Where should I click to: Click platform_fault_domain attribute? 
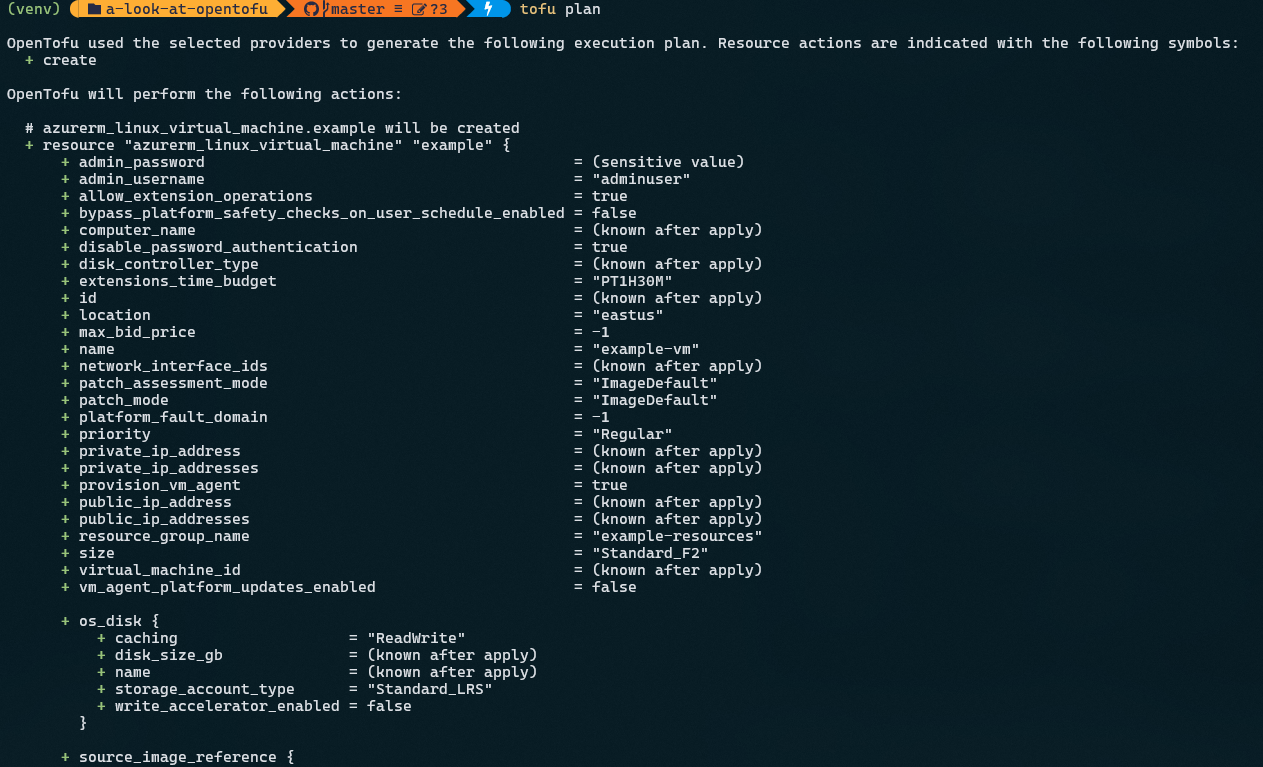[x=173, y=417]
